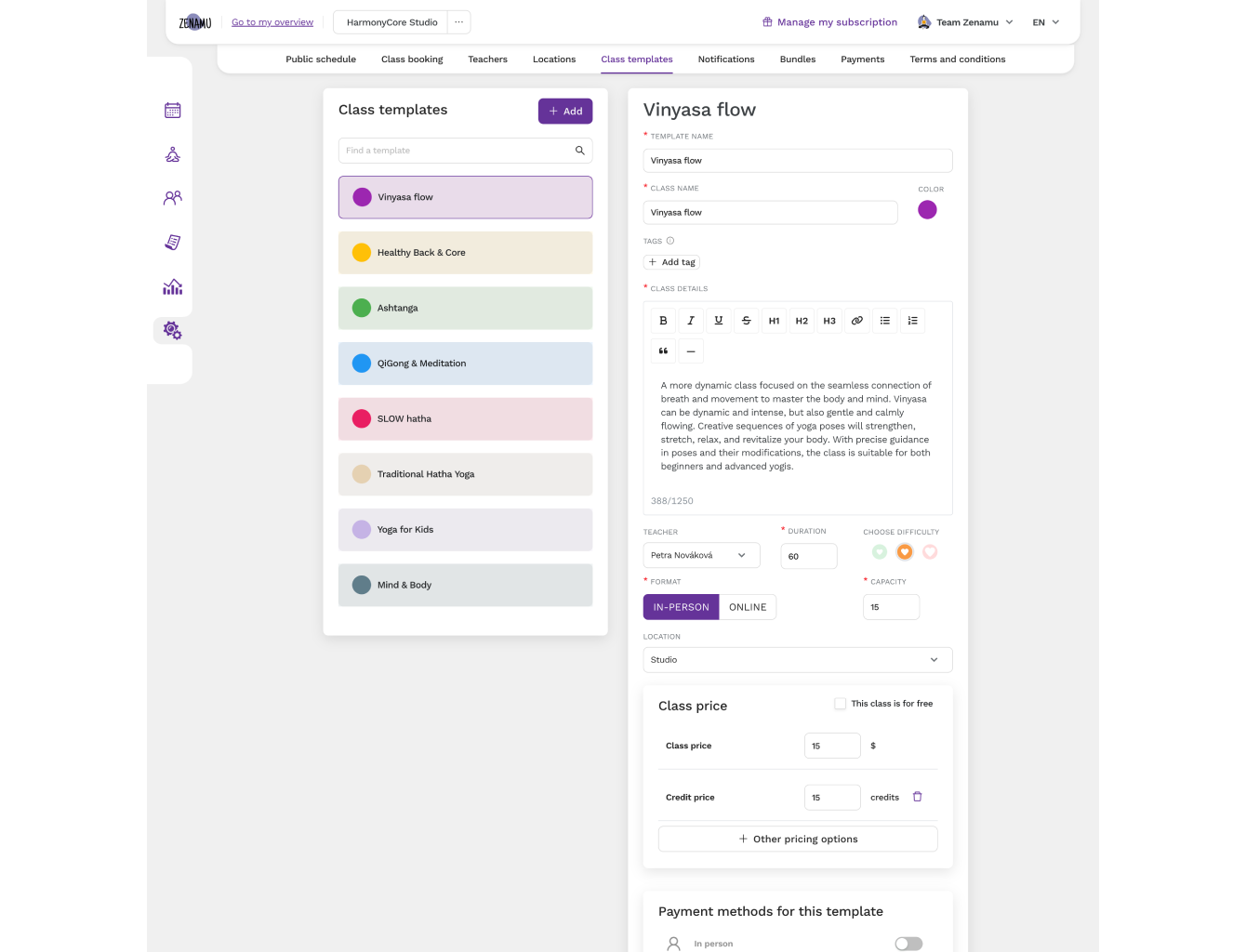Go to the Bundles tab
Viewport: 1246px width, 952px height.
[x=797, y=59]
